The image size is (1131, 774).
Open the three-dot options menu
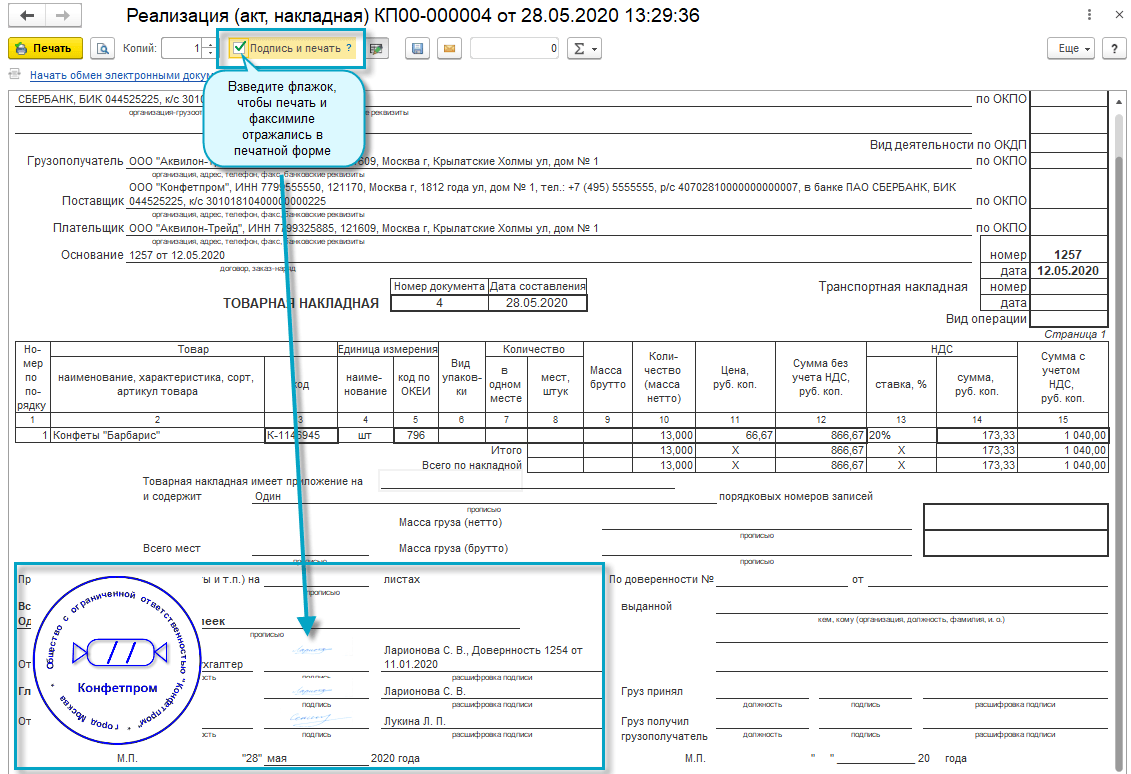coord(1089,14)
